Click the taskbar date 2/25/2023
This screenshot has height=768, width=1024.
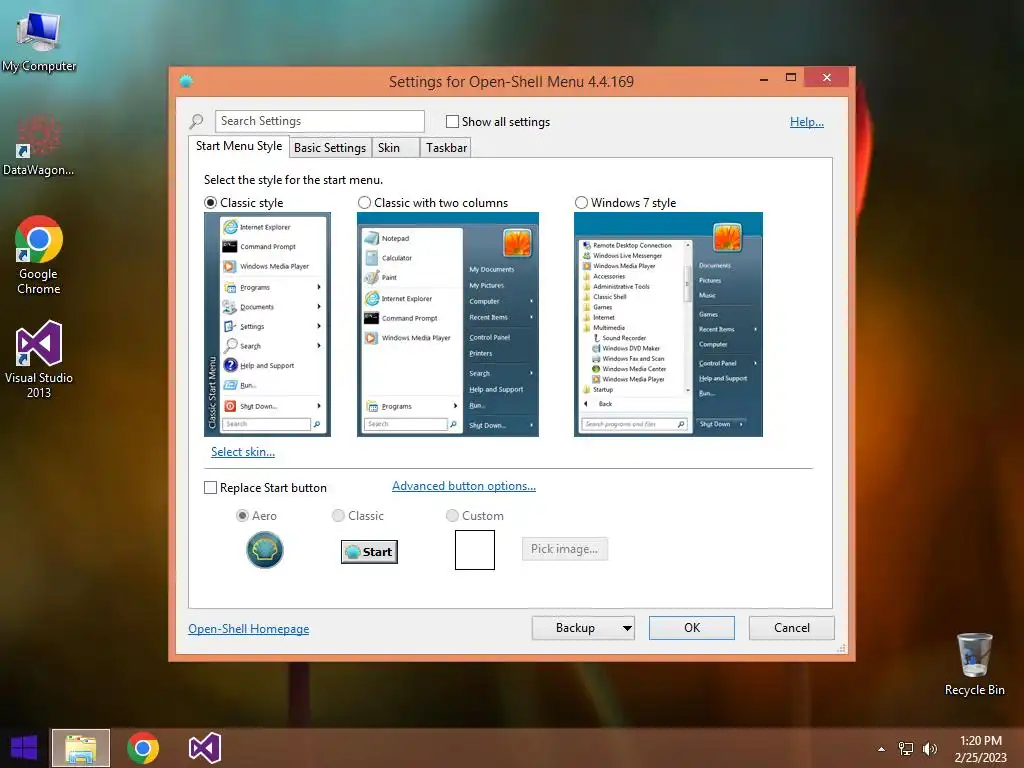(980, 758)
